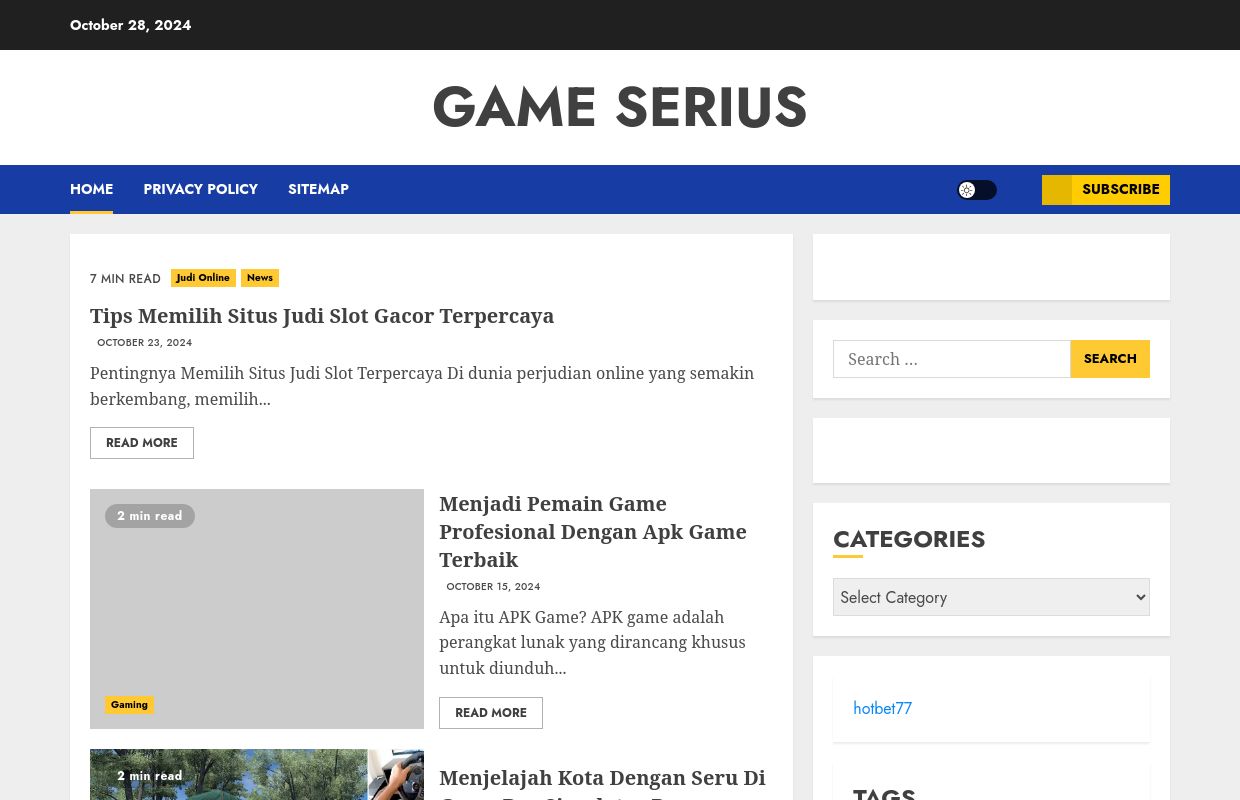Click the Categories sidebar heading

909,538
